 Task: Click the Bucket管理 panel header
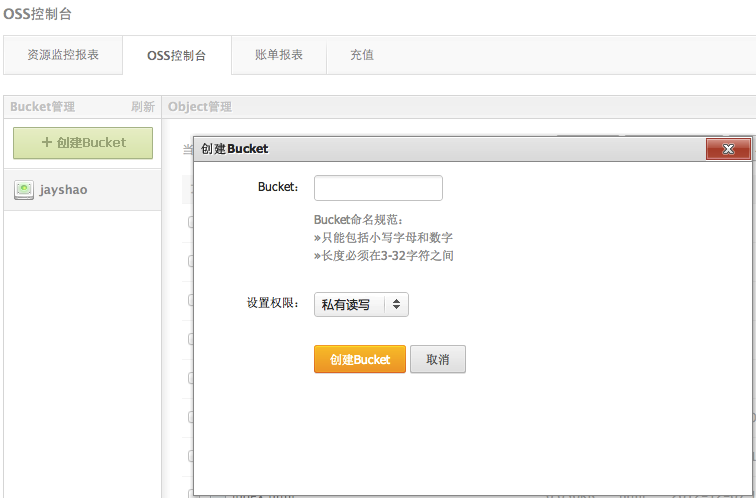pyautogui.click(x=42, y=107)
